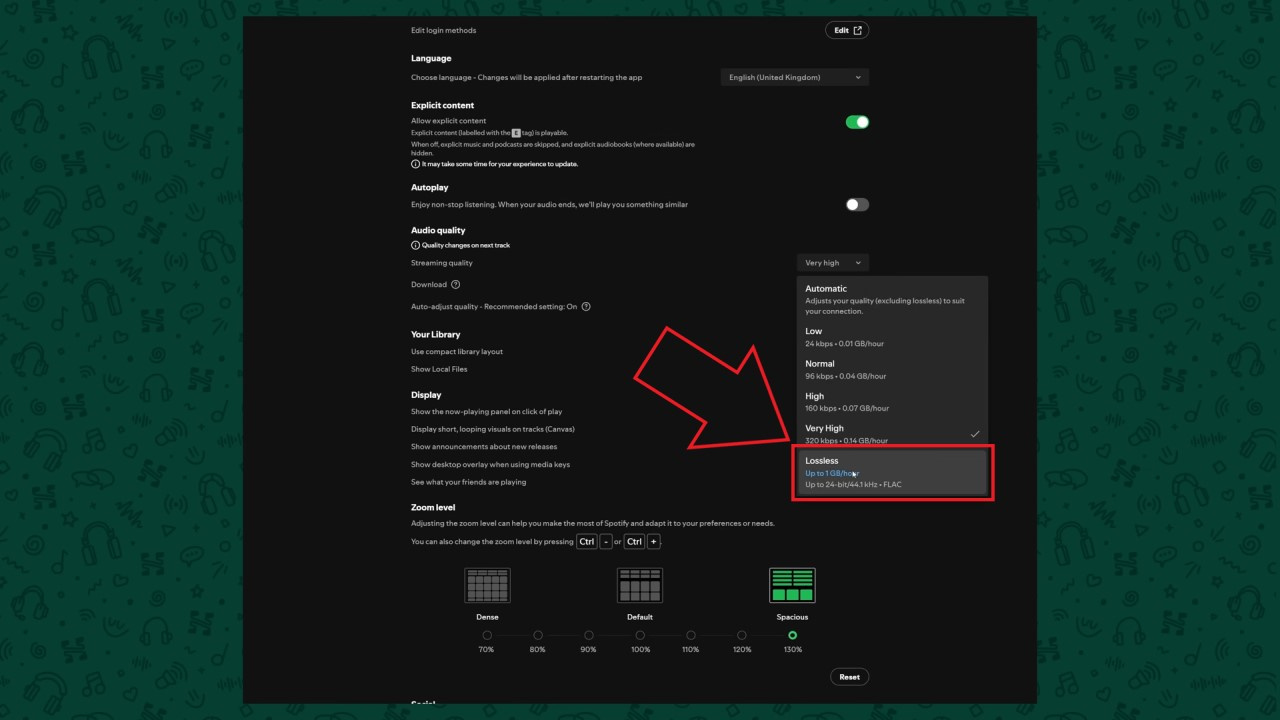Click the Auto-adjust quality help icon

point(586,307)
